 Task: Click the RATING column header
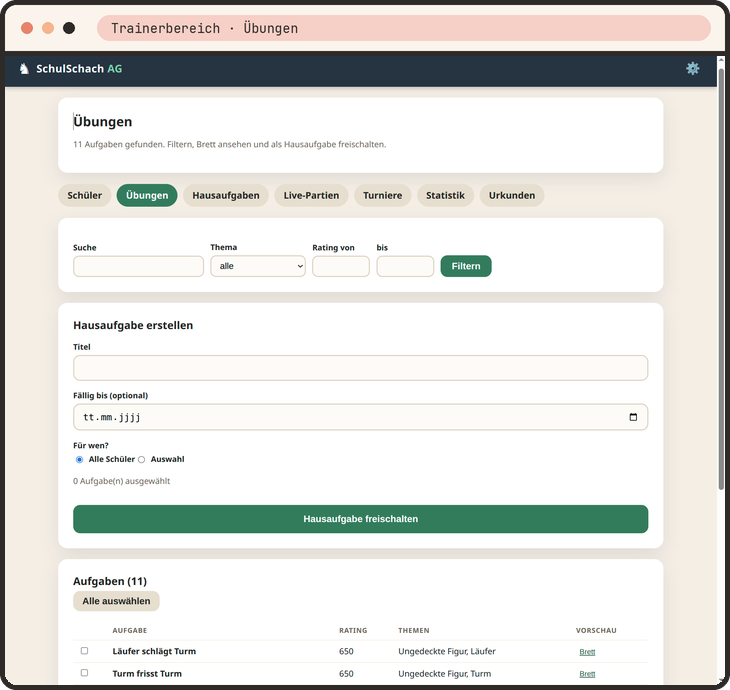coord(353,630)
